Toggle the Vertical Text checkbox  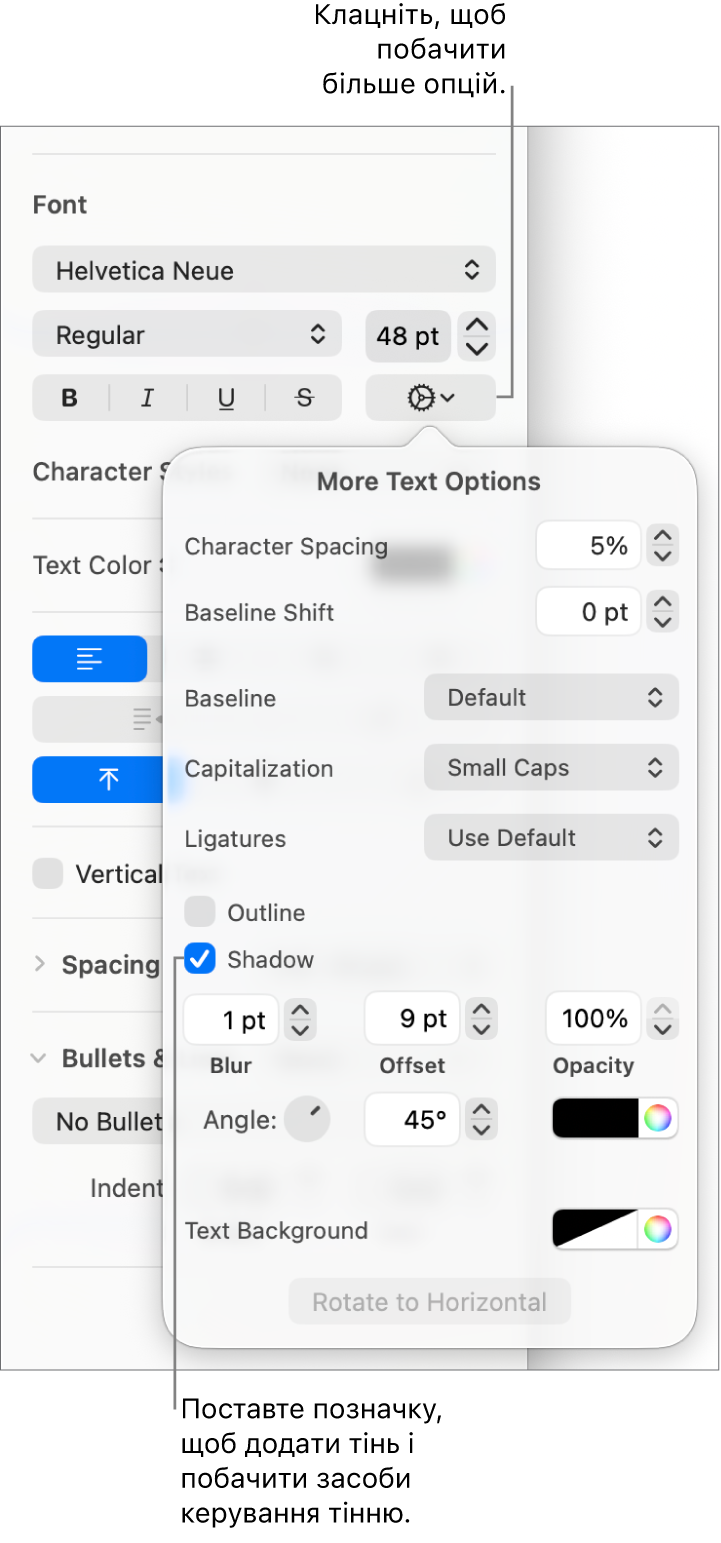click(48, 874)
